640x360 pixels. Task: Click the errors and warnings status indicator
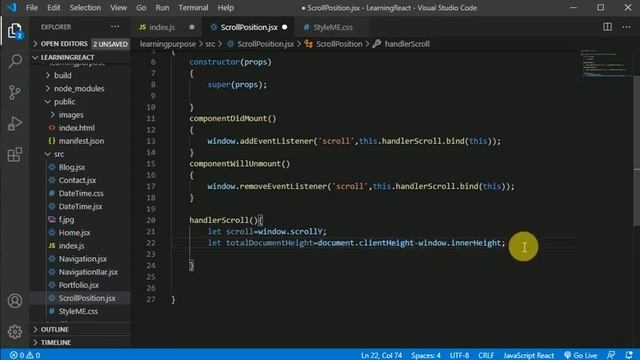point(25,355)
